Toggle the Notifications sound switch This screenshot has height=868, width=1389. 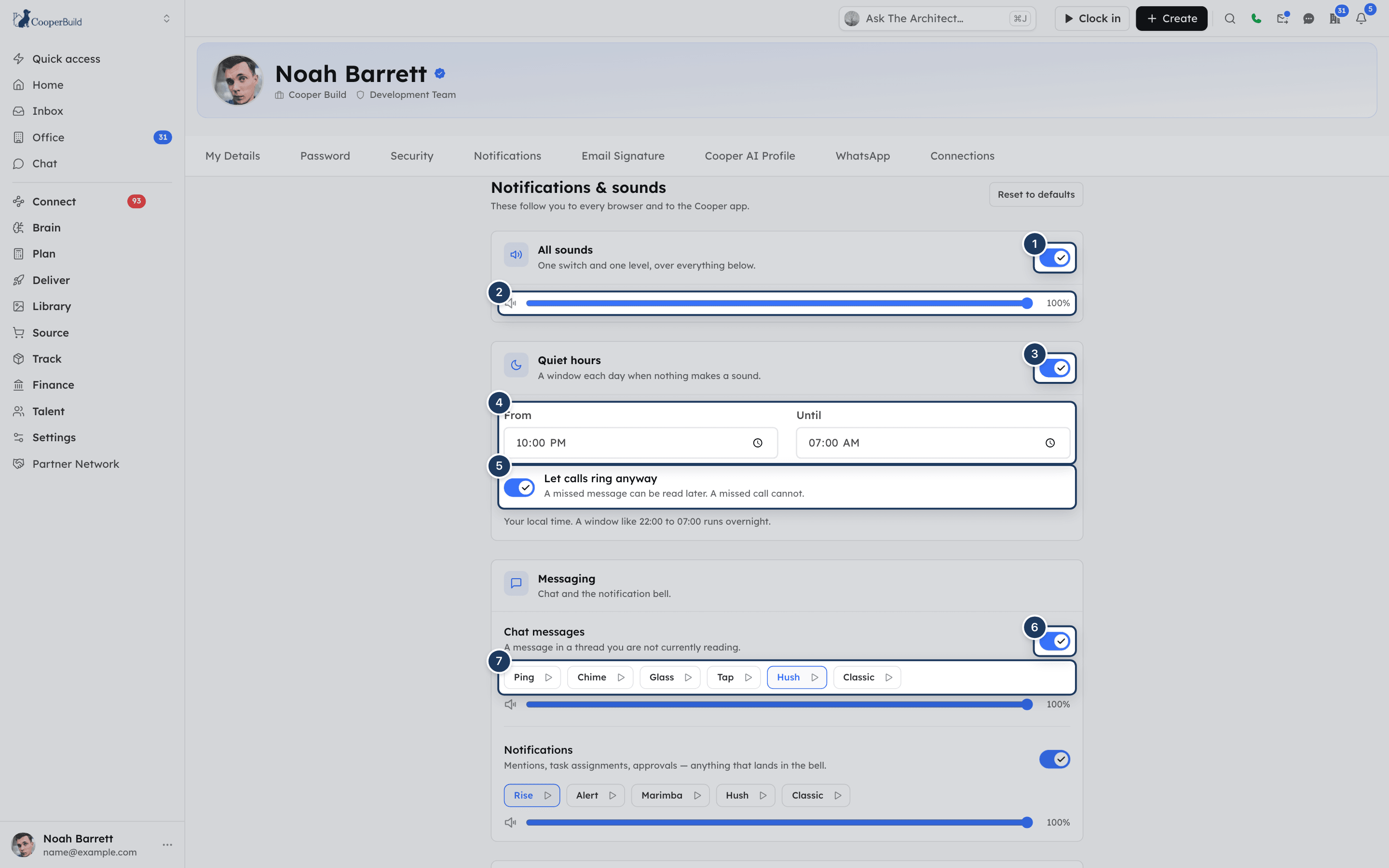pos(1054,759)
